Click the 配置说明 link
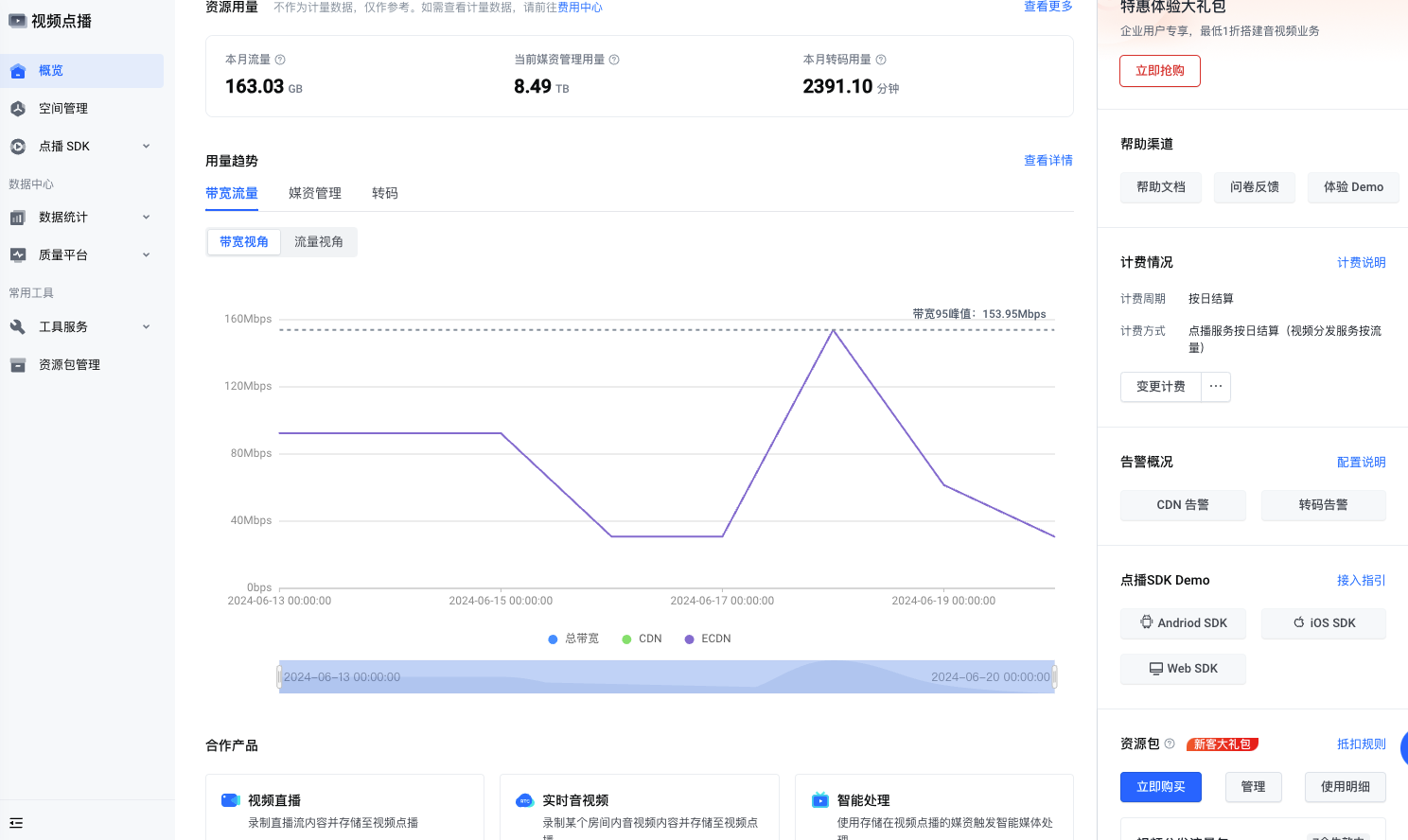The width and height of the screenshot is (1408, 840). (1362, 463)
